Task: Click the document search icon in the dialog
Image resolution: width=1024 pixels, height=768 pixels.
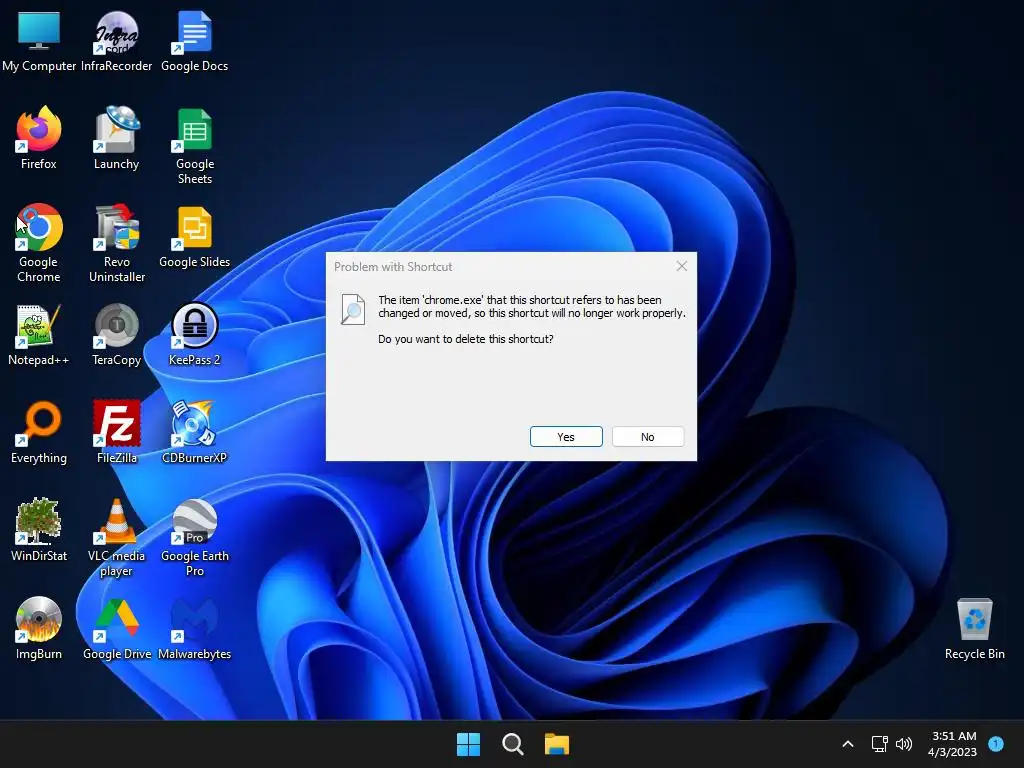Action: (353, 309)
